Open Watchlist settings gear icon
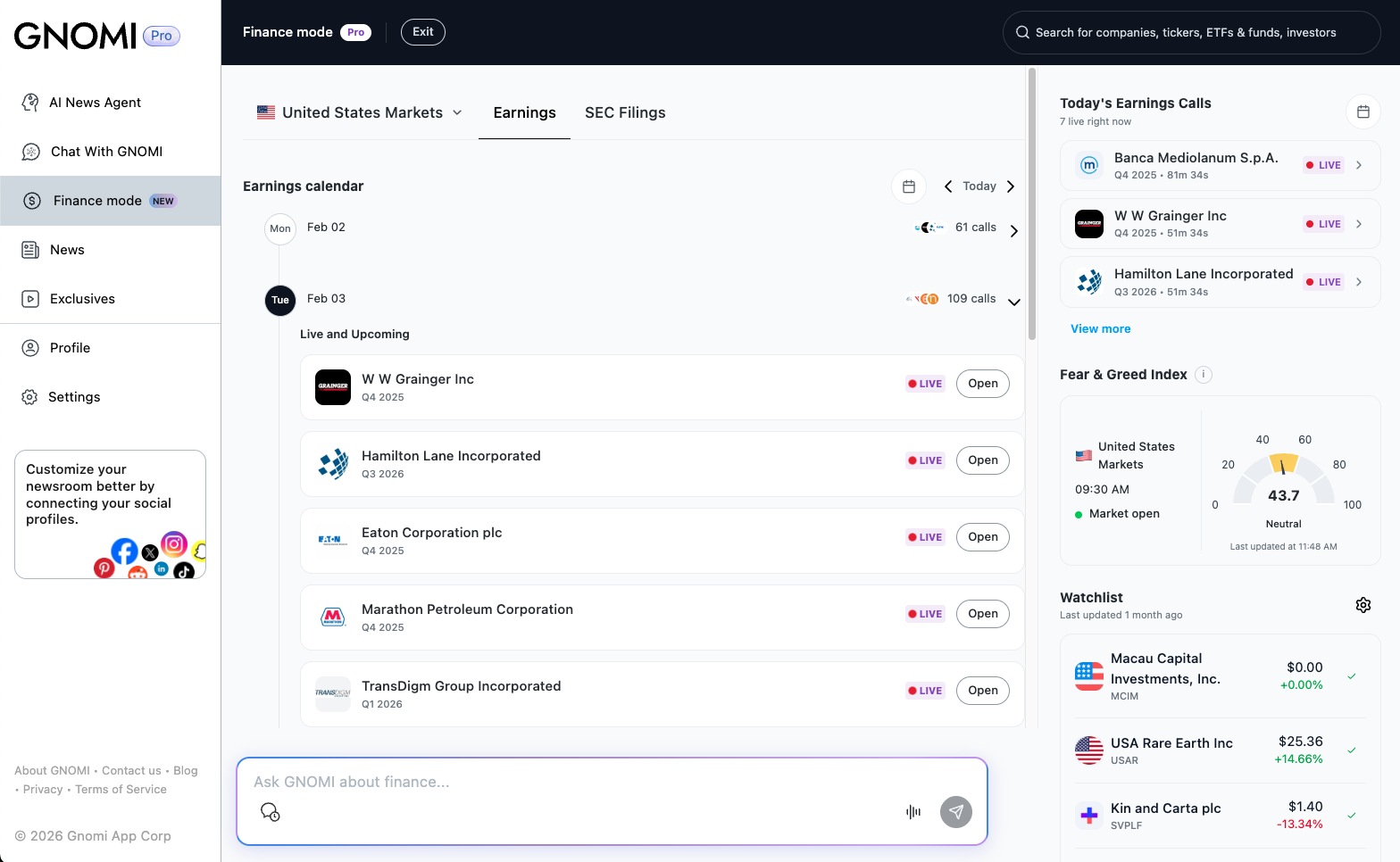The image size is (1400, 862). [1362, 605]
